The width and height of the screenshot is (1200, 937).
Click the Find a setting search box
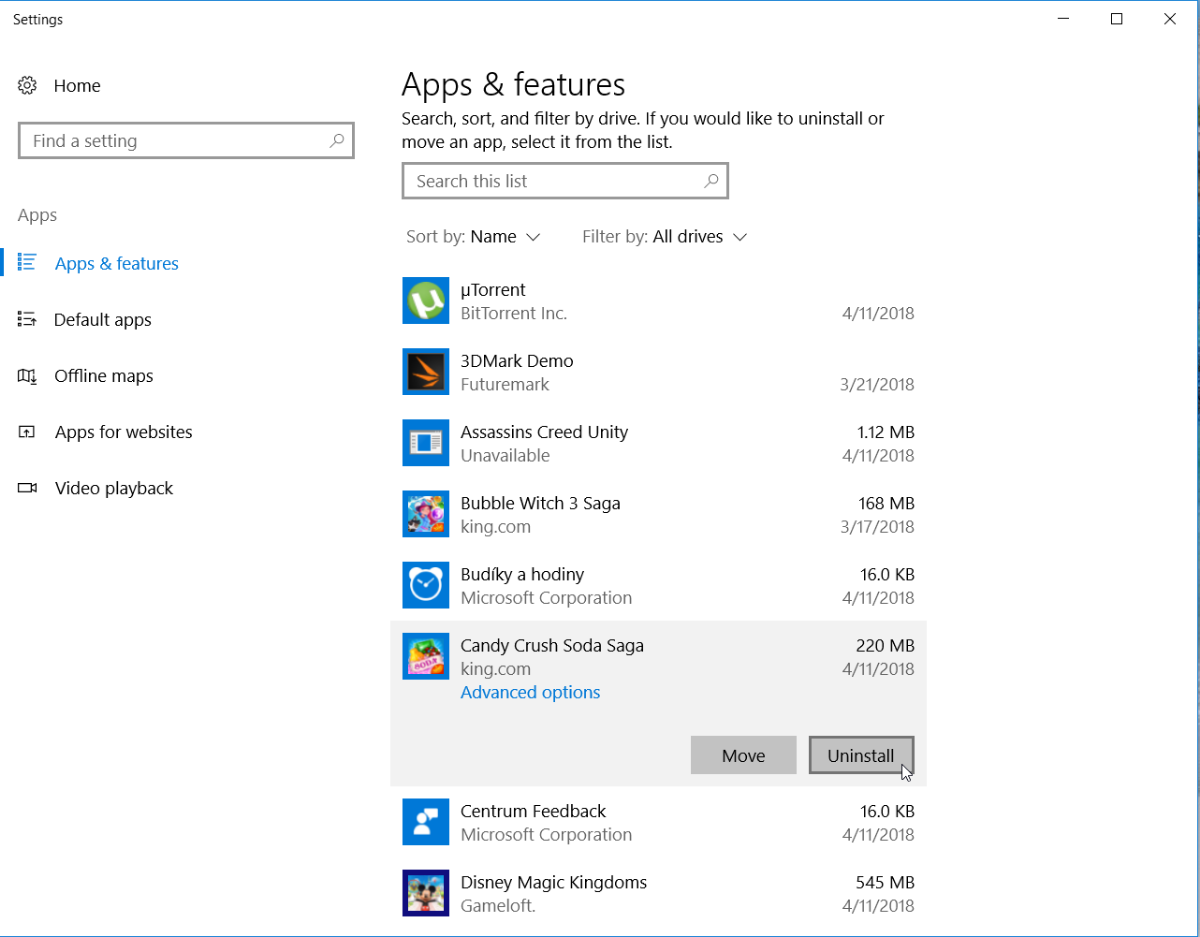click(x=175, y=141)
